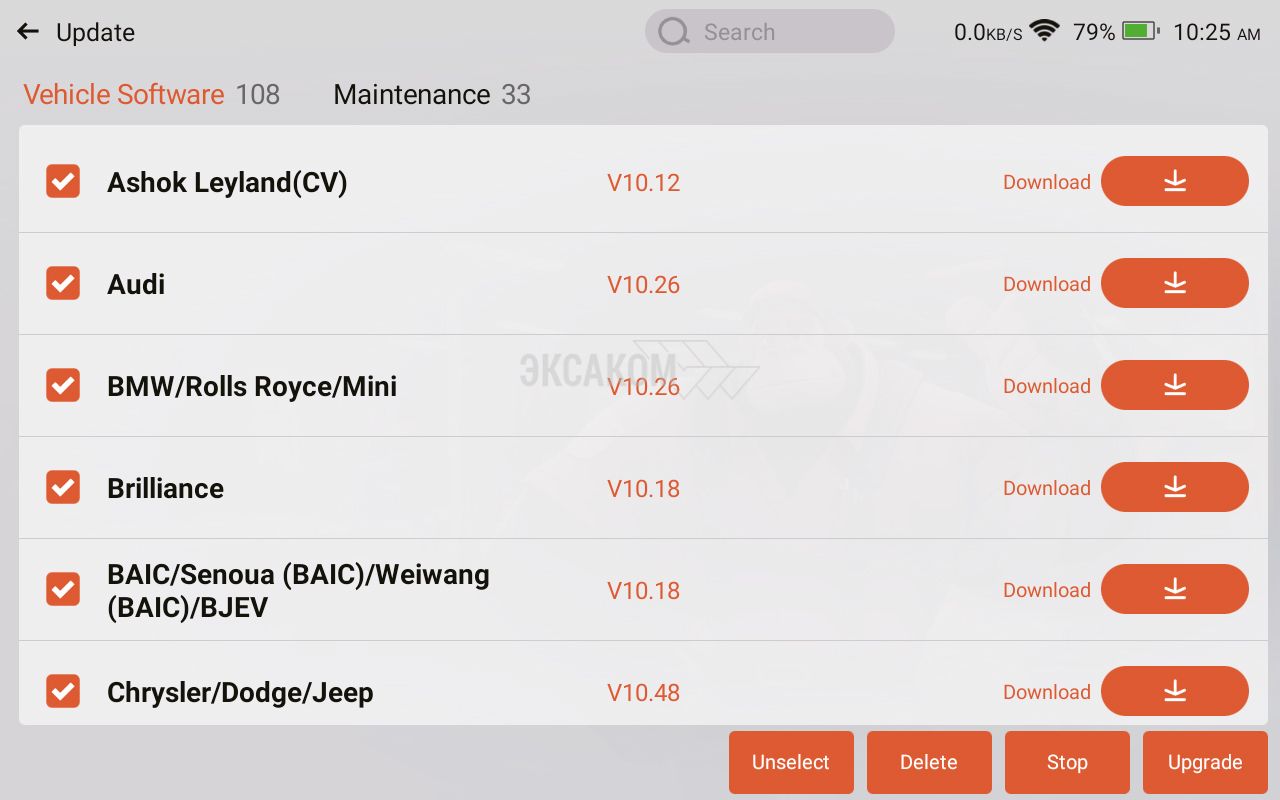
Task: Click the Delete button
Action: 929,762
